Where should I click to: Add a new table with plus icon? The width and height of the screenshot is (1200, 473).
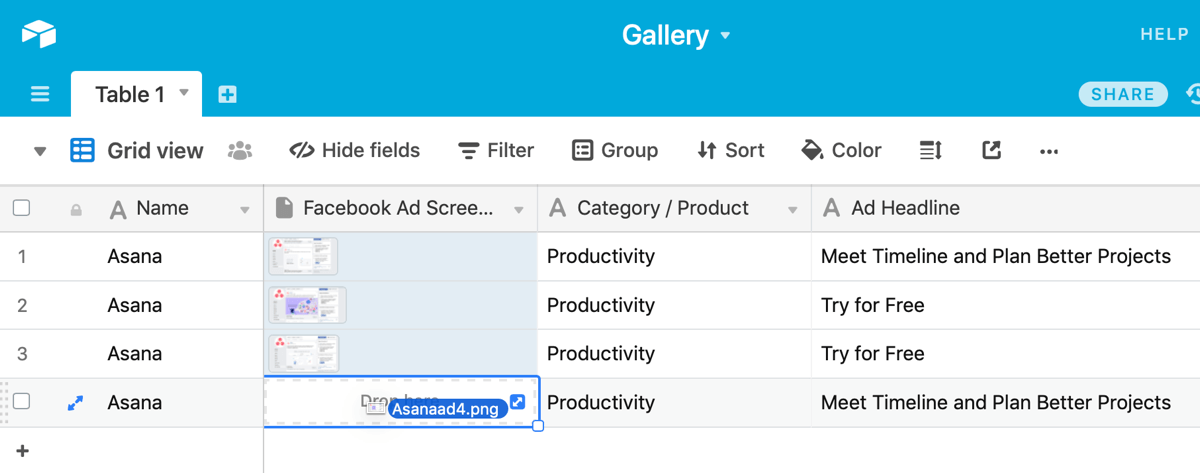point(228,94)
